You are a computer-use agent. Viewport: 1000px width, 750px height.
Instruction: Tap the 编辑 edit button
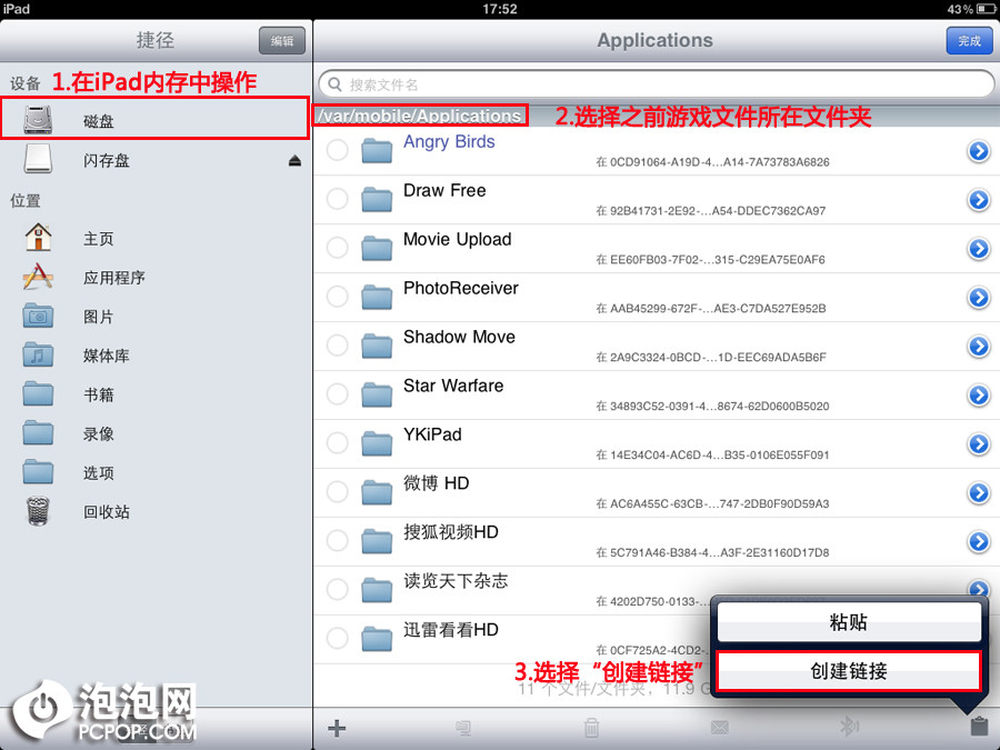(282, 41)
